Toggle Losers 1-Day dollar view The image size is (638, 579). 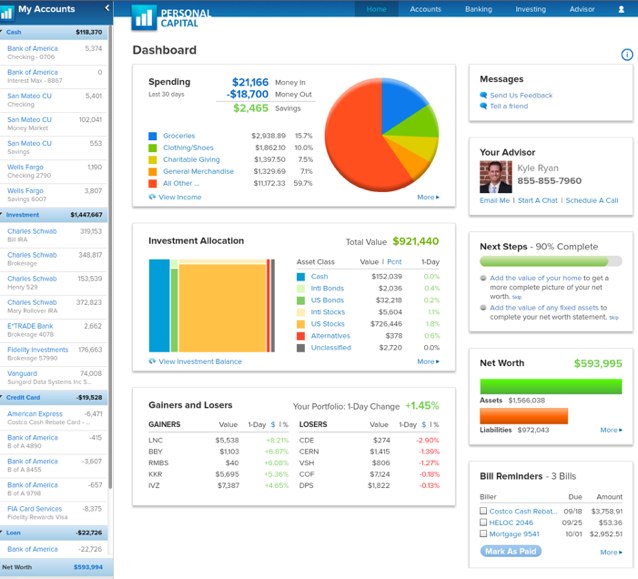point(424,424)
